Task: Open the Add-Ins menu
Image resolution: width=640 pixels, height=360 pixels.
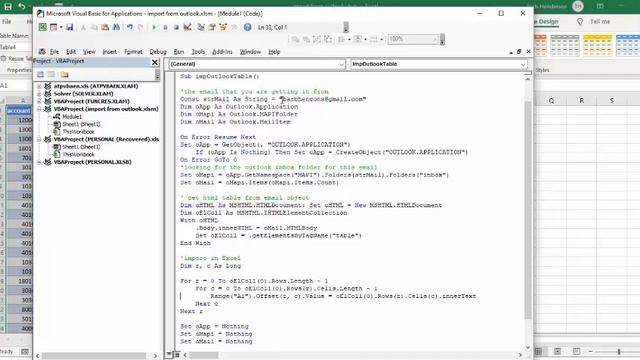Action: click(x=222, y=52)
